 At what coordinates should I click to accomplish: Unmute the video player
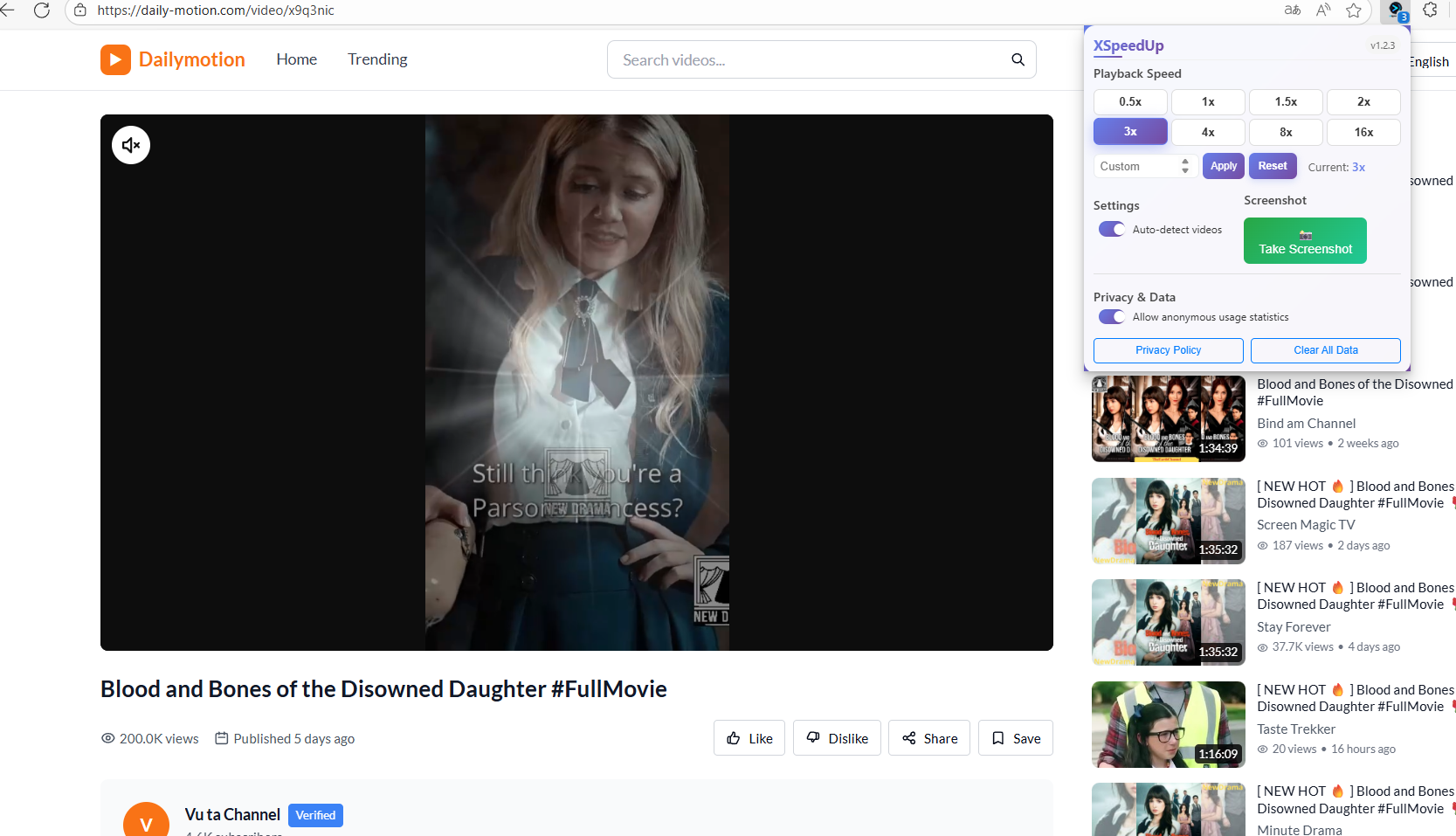pyautogui.click(x=130, y=144)
